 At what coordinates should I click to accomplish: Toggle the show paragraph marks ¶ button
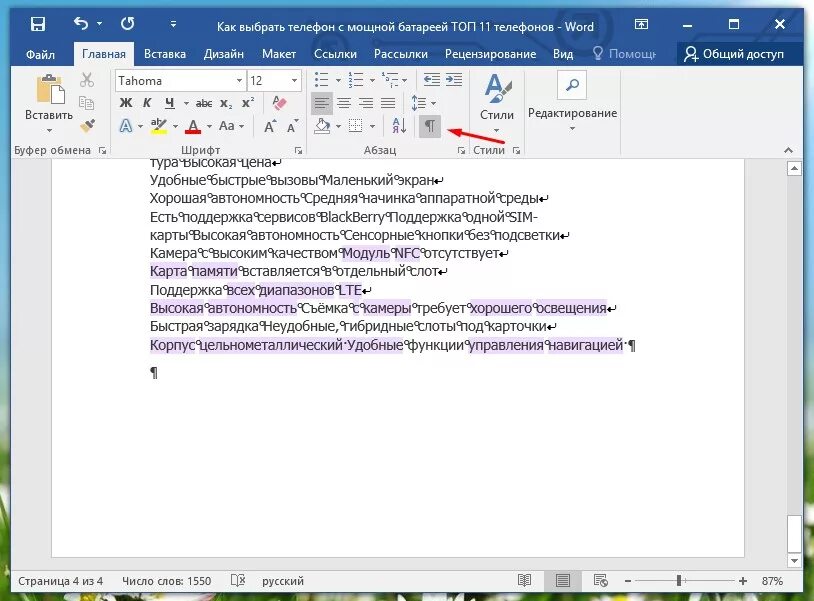pyautogui.click(x=430, y=126)
